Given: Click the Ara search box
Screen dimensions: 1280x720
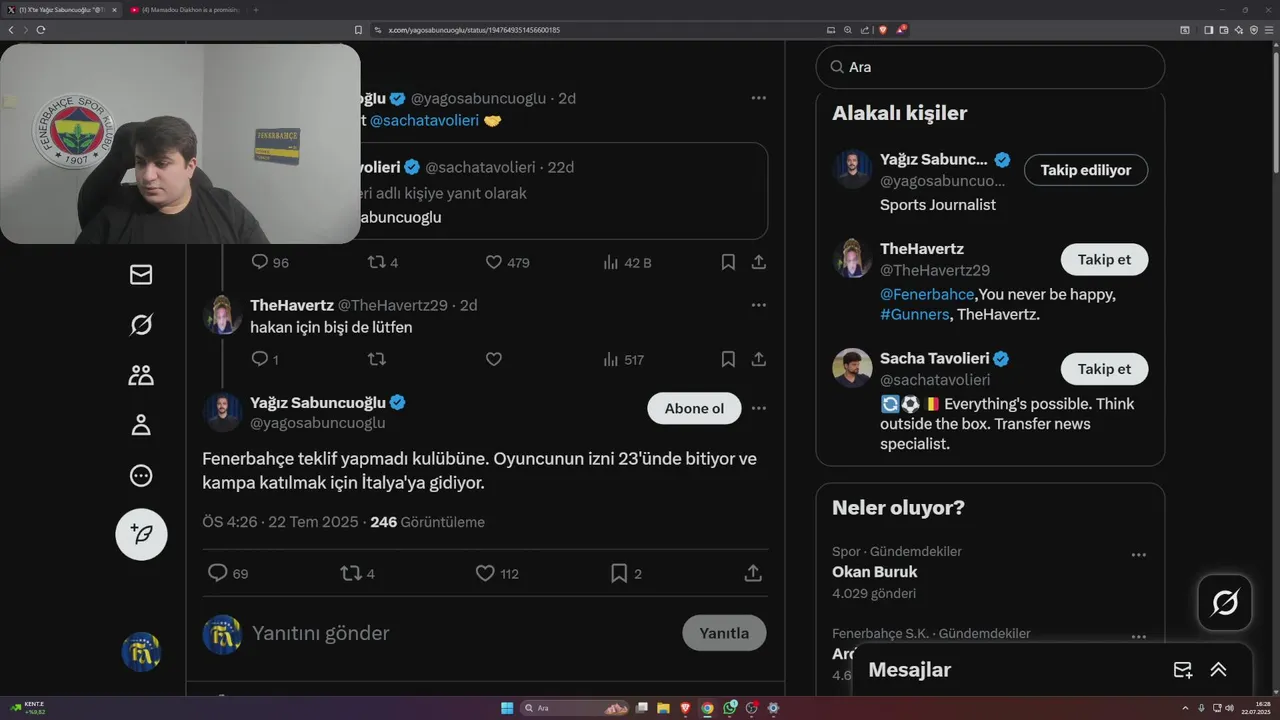Looking at the screenshot, I should click(x=990, y=67).
